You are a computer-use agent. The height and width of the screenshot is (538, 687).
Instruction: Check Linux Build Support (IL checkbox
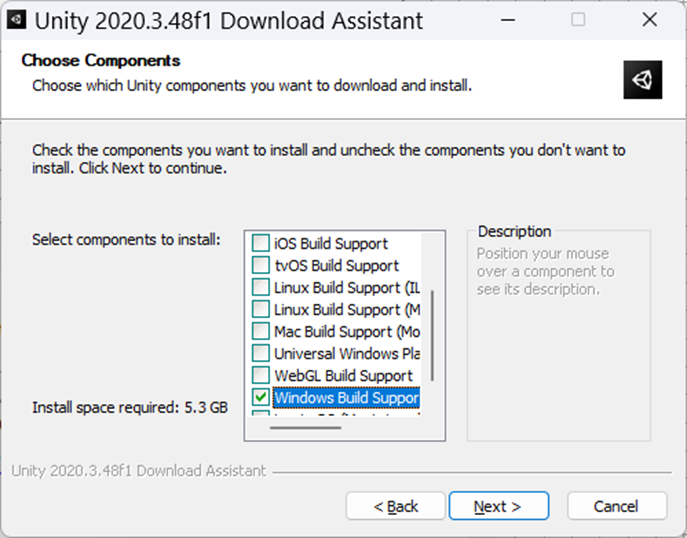[x=260, y=287]
